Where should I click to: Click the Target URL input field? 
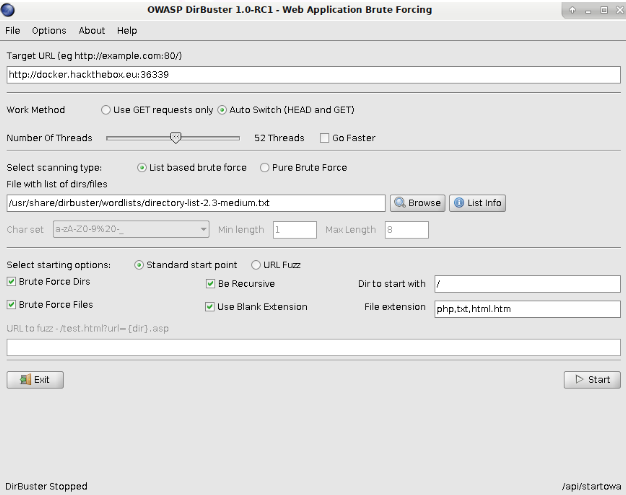pyautogui.click(x=313, y=75)
